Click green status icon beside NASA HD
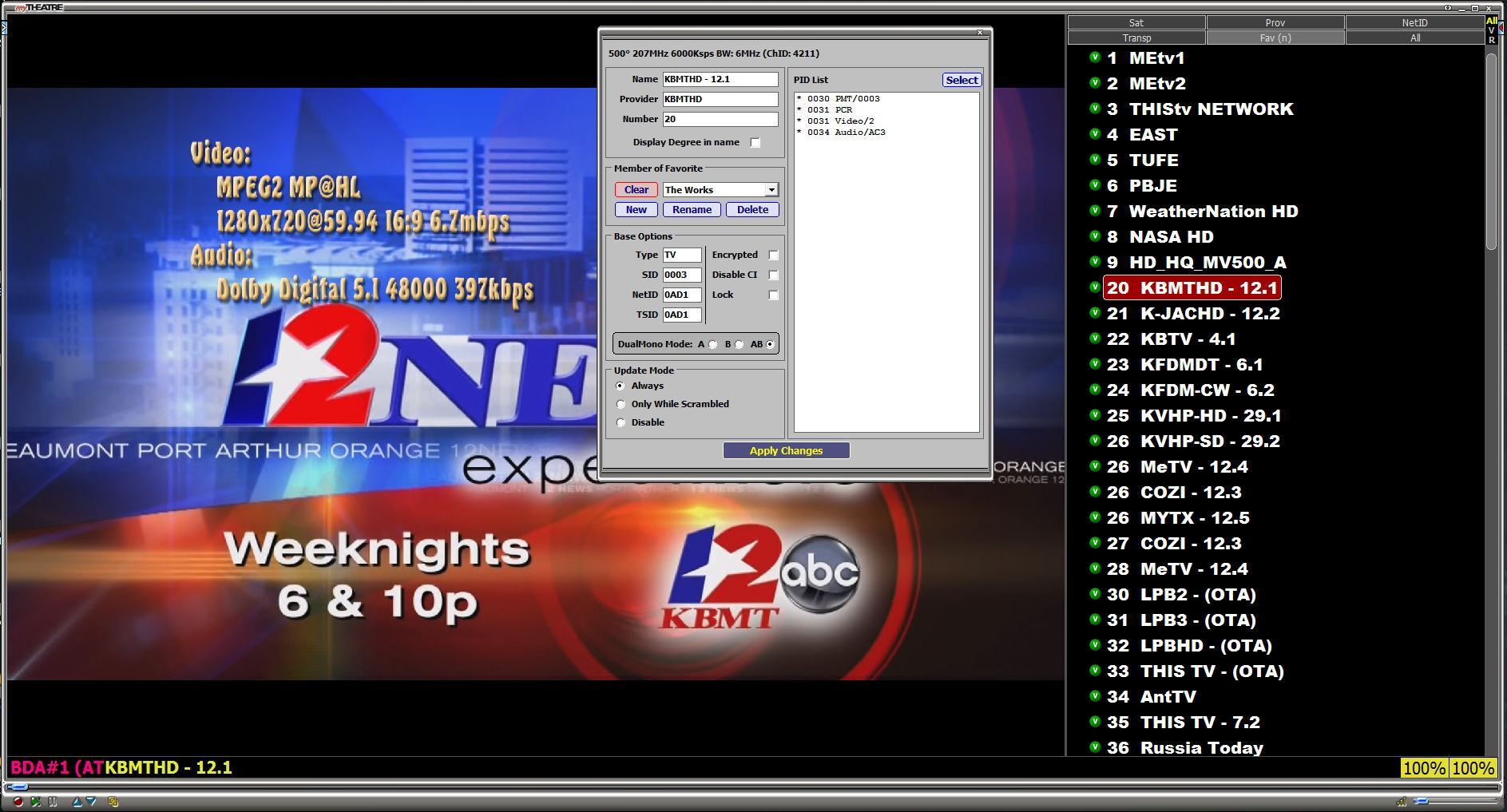This screenshot has width=1507, height=812. pyautogui.click(x=1096, y=236)
